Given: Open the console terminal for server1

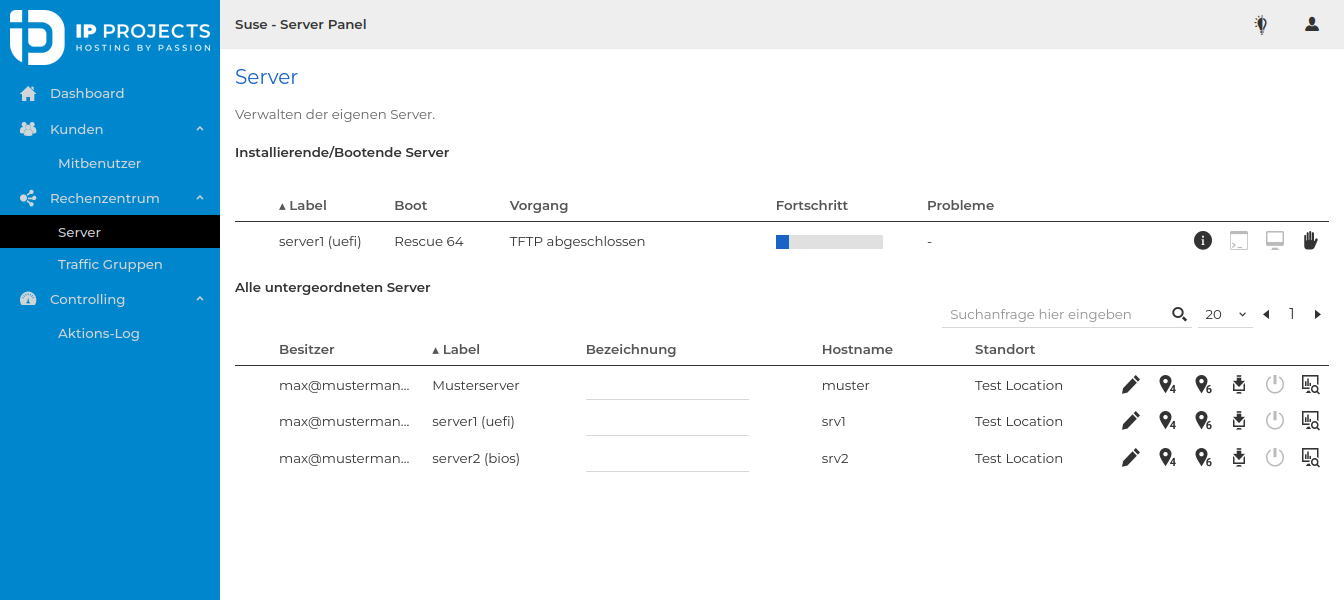Looking at the screenshot, I should click(1239, 240).
